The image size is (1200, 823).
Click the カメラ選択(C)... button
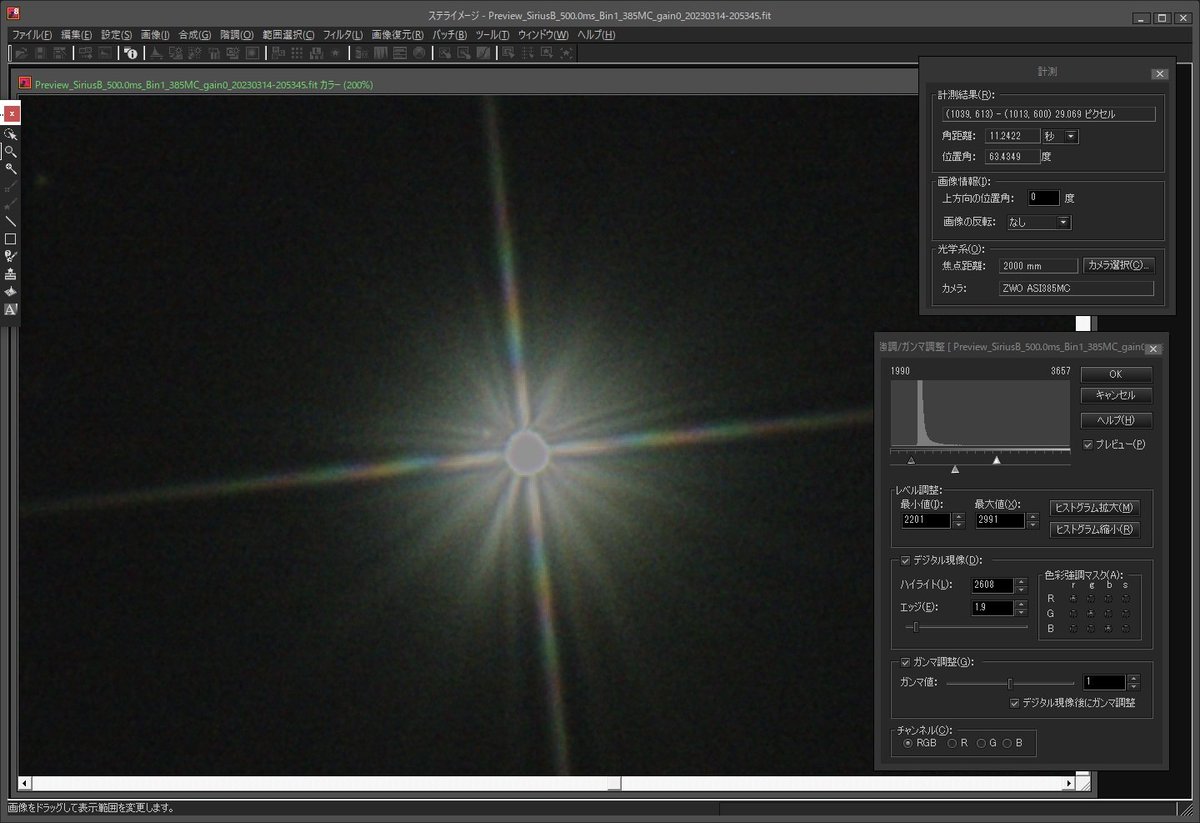point(1119,266)
